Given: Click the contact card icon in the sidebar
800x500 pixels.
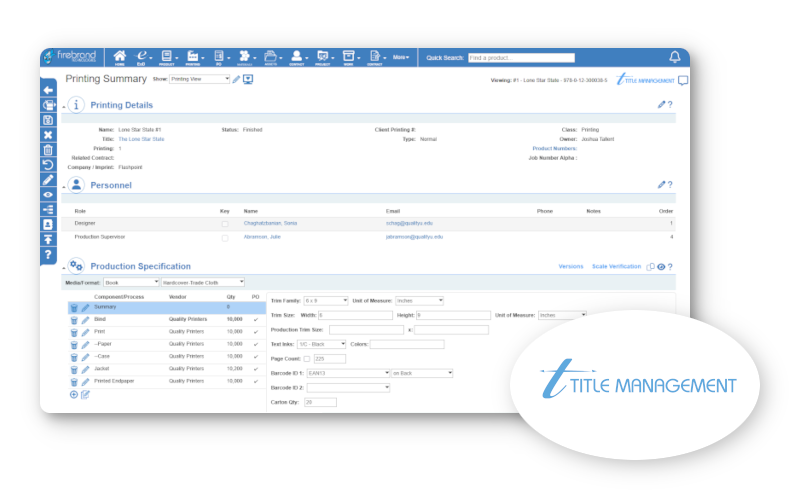Looking at the screenshot, I should pyautogui.click(x=48, y=224).
